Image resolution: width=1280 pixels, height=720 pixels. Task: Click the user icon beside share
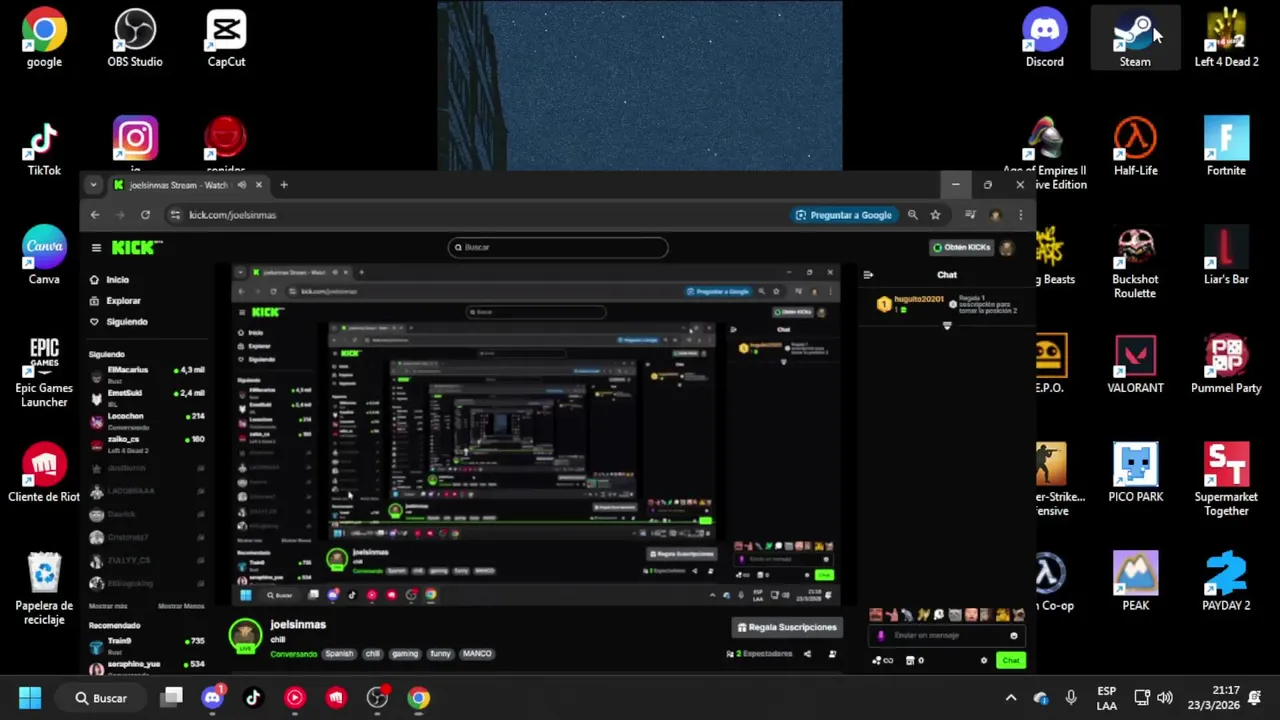pos(832,654)
